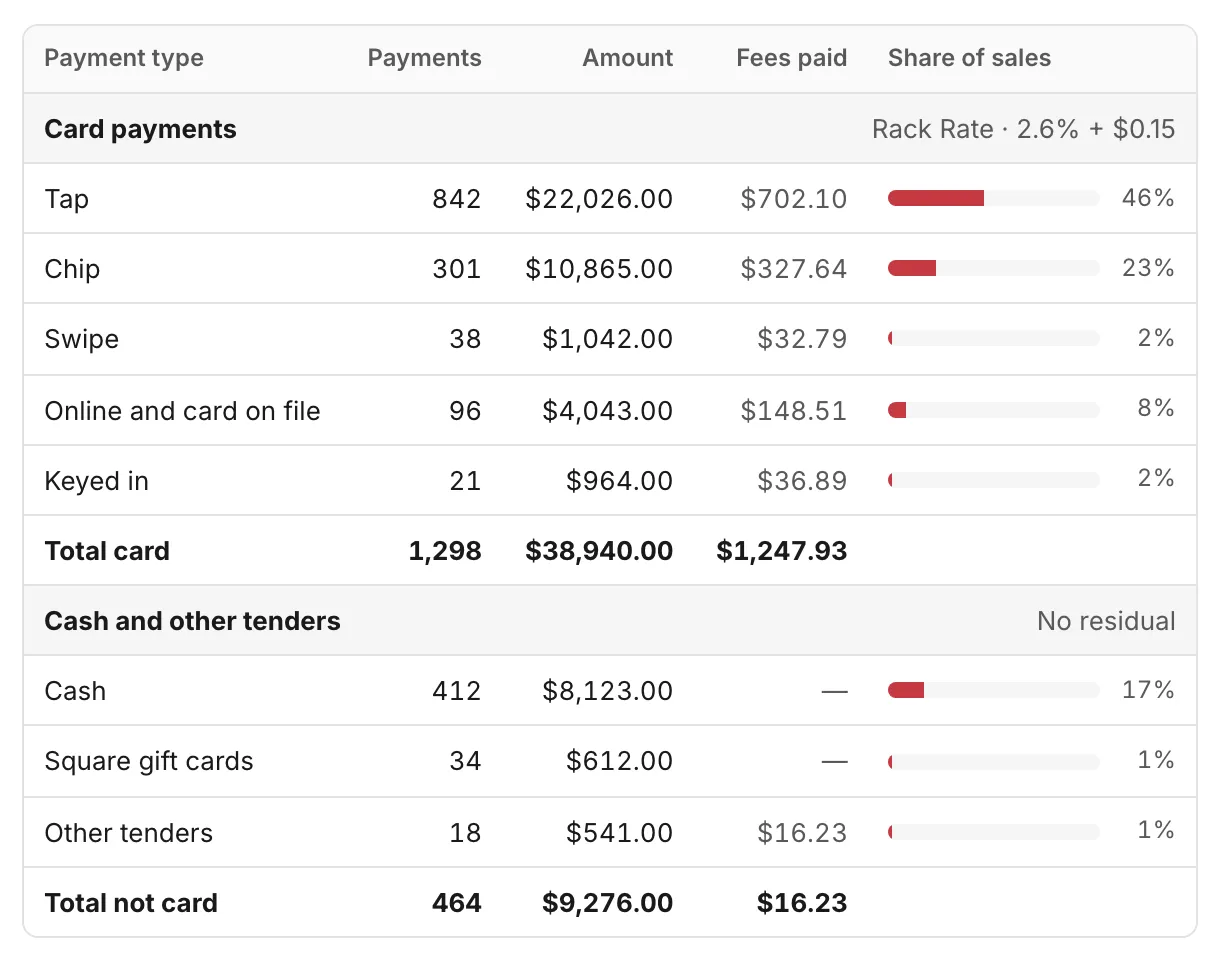Click the Chip share of sales bar
Screen dimensions: 1220x960
click(x=993, y=268)
